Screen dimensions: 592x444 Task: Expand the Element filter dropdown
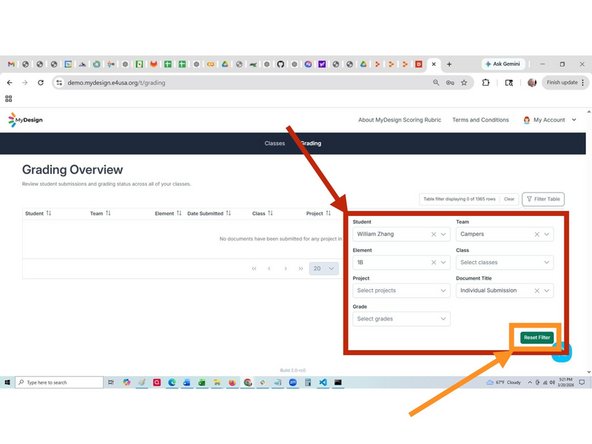click(443, 262)
